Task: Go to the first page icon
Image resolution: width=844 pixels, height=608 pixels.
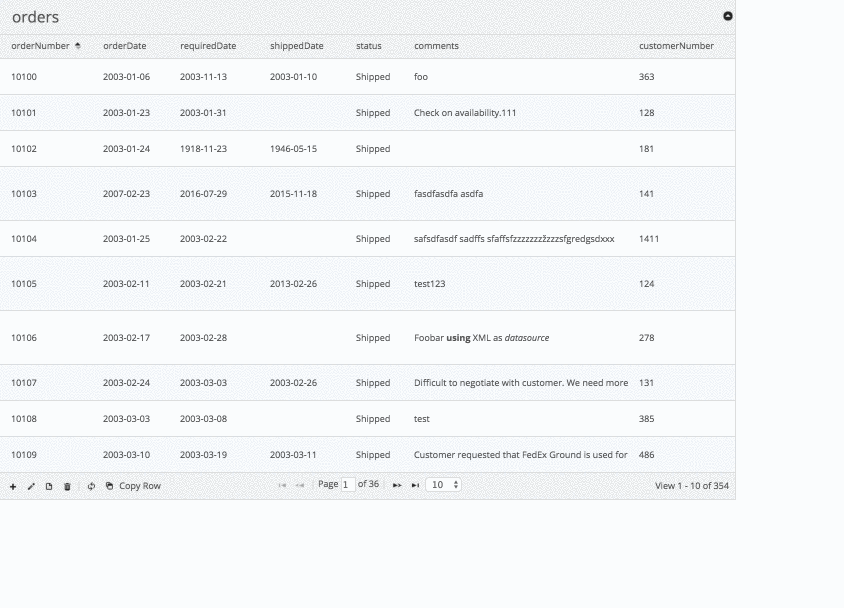Action: coord(282,485)
